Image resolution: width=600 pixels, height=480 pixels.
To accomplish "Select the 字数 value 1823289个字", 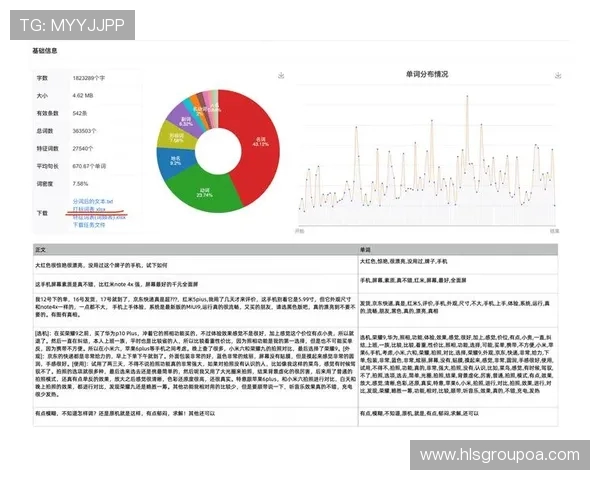I will tap(88, 78).
